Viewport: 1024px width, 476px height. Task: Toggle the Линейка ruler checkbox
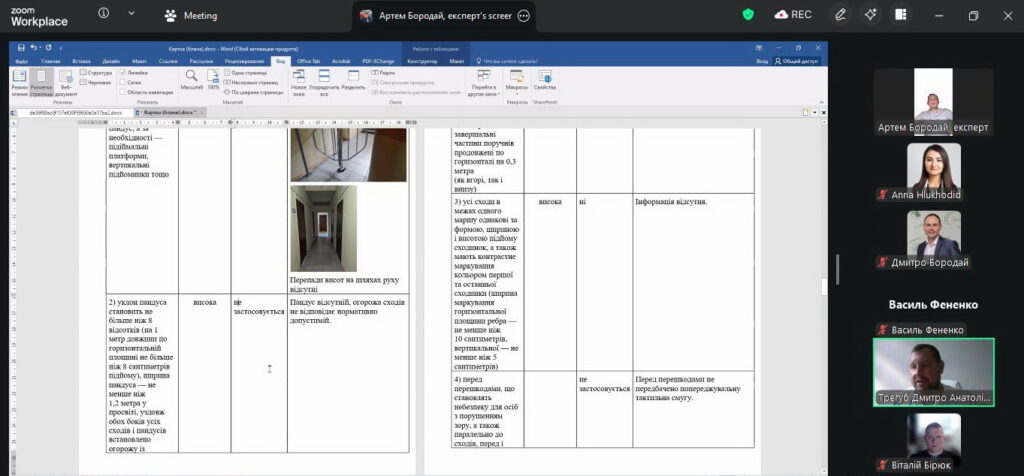pos(122,73)
